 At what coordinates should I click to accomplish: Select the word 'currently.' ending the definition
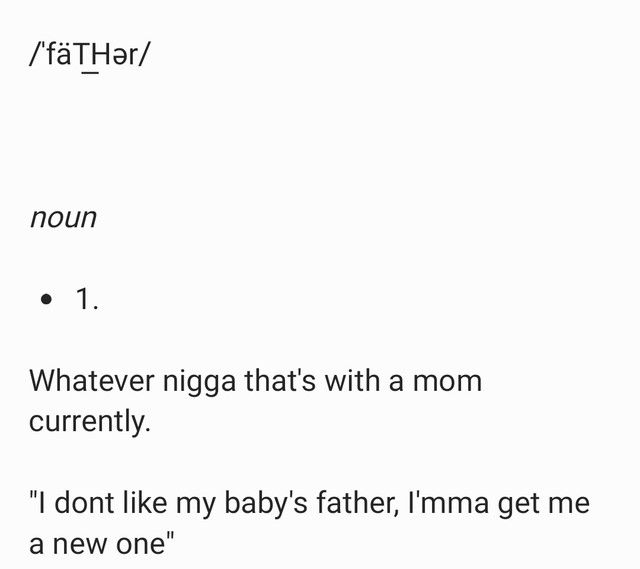(x=90, y=422)
